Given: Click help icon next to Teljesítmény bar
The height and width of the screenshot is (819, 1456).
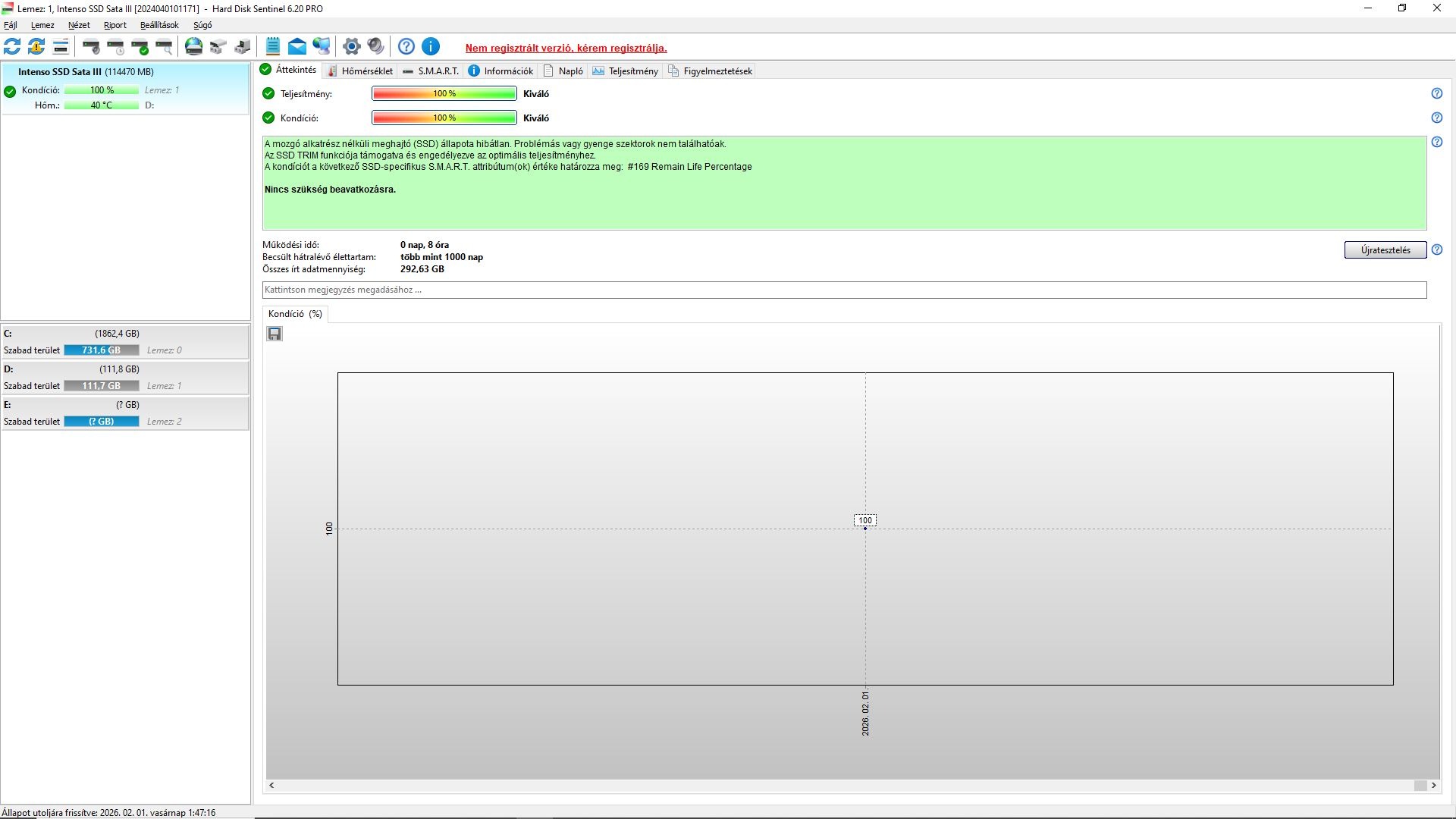Looking at the screenshot, I should pyautogui.click(x=1436, y=94).
